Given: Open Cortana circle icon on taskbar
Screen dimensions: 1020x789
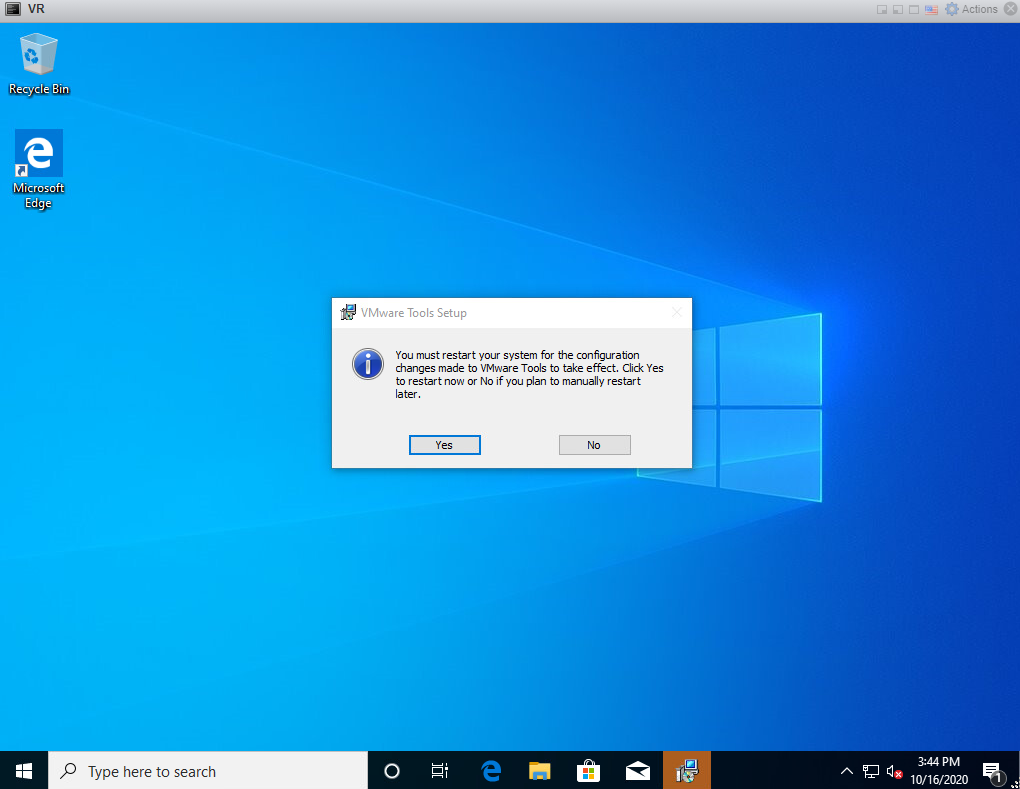Looking at the screenshot, I should [x=392, y=771].
